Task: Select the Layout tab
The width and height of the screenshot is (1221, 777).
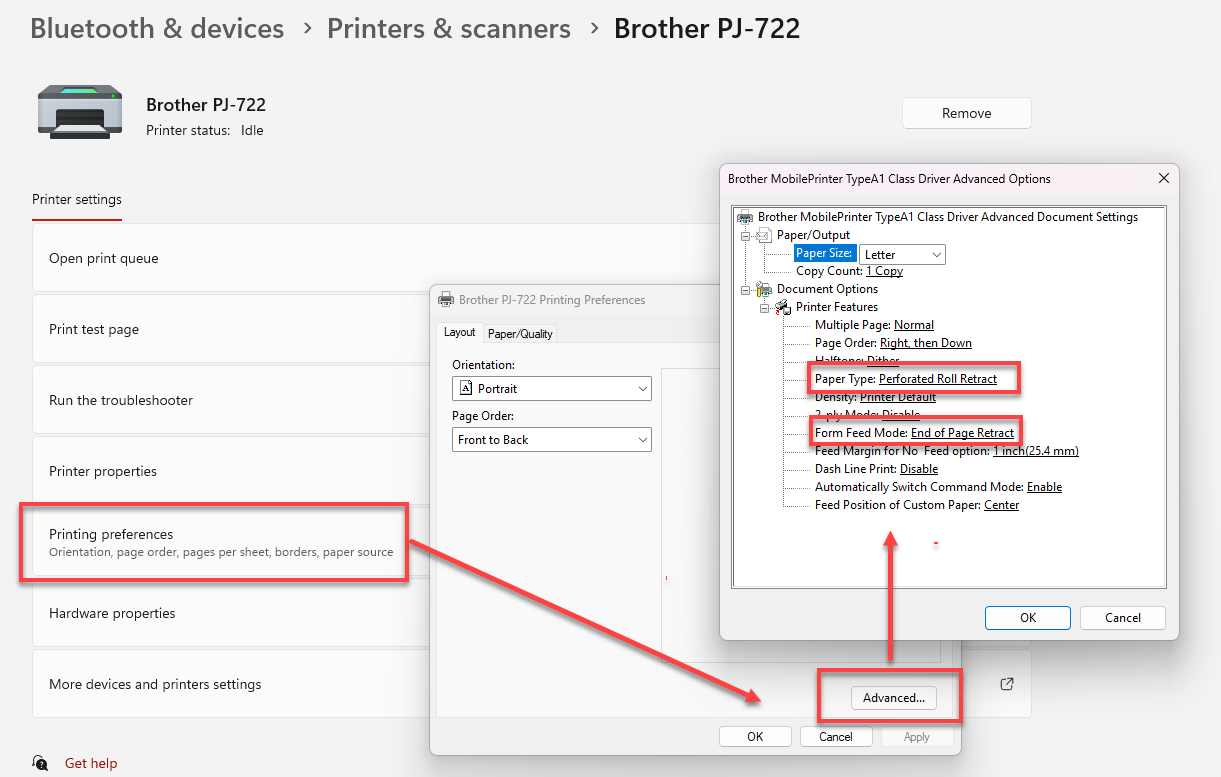Action: tap(460, 332)
